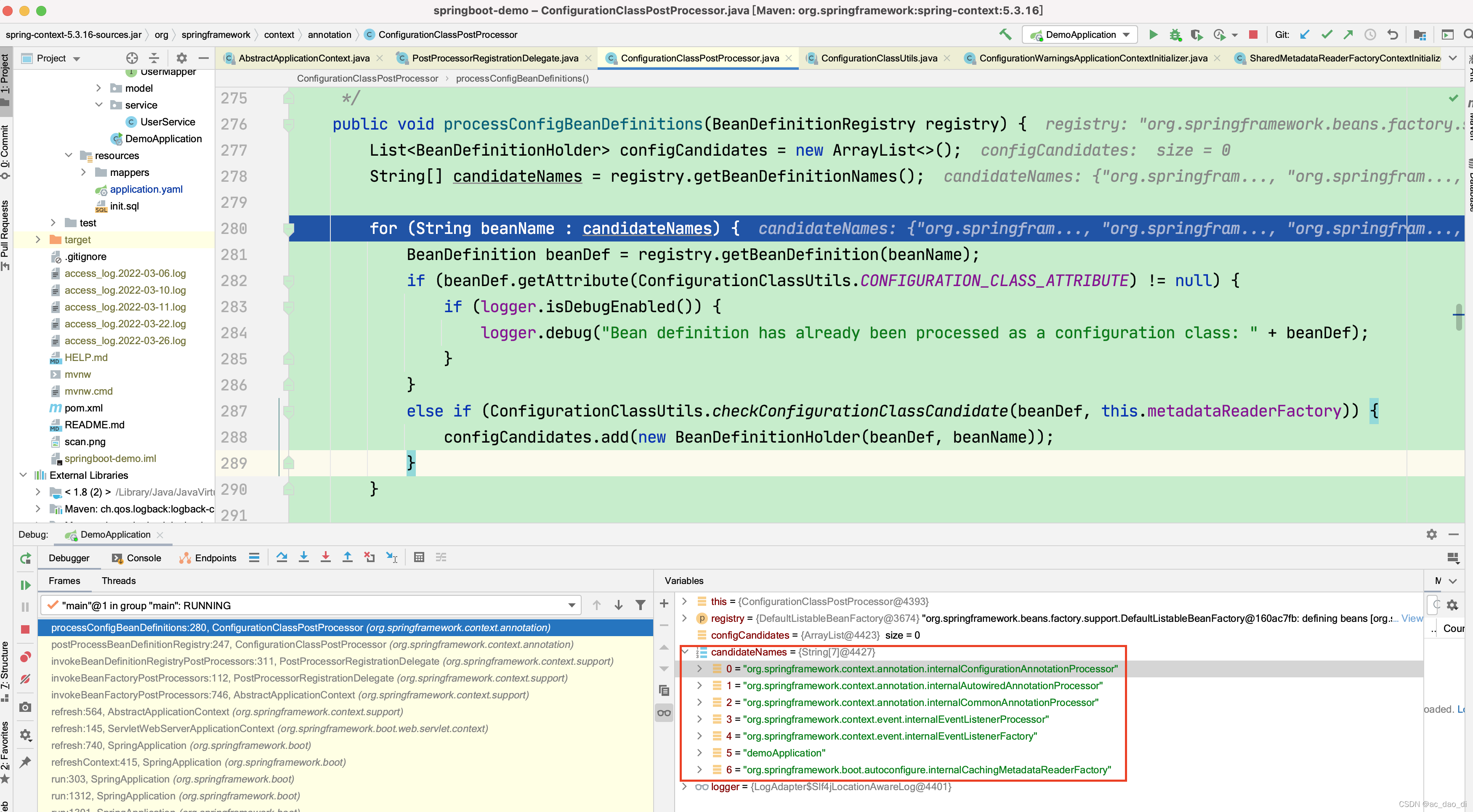This screenshot has width=1473, height=812.
Task: Click Step Over in debugger toolbar
Action: point(281,557)
